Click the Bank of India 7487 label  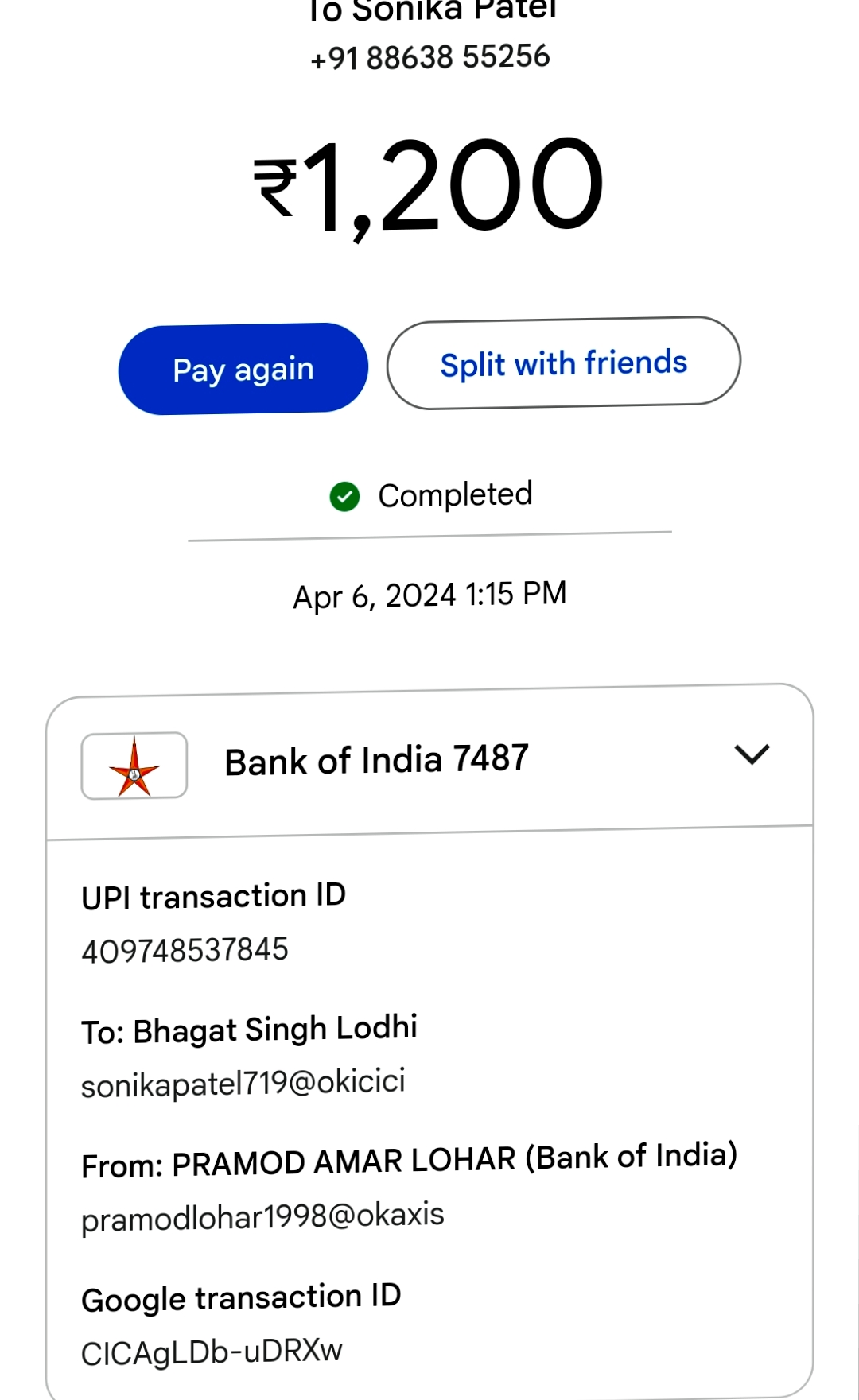click(x=376, y=760)
